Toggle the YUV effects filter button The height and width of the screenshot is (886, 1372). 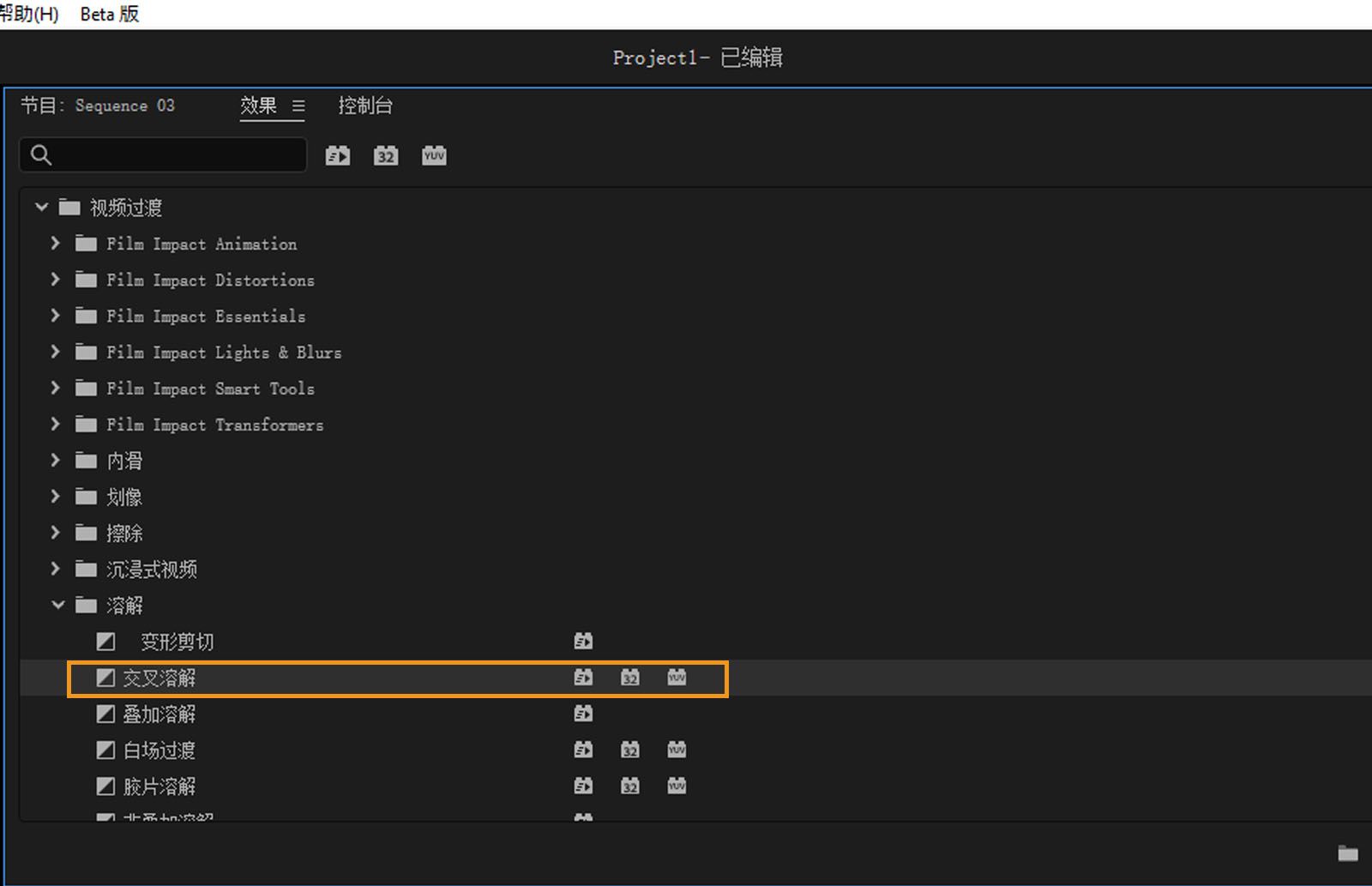tap(434, 155)
